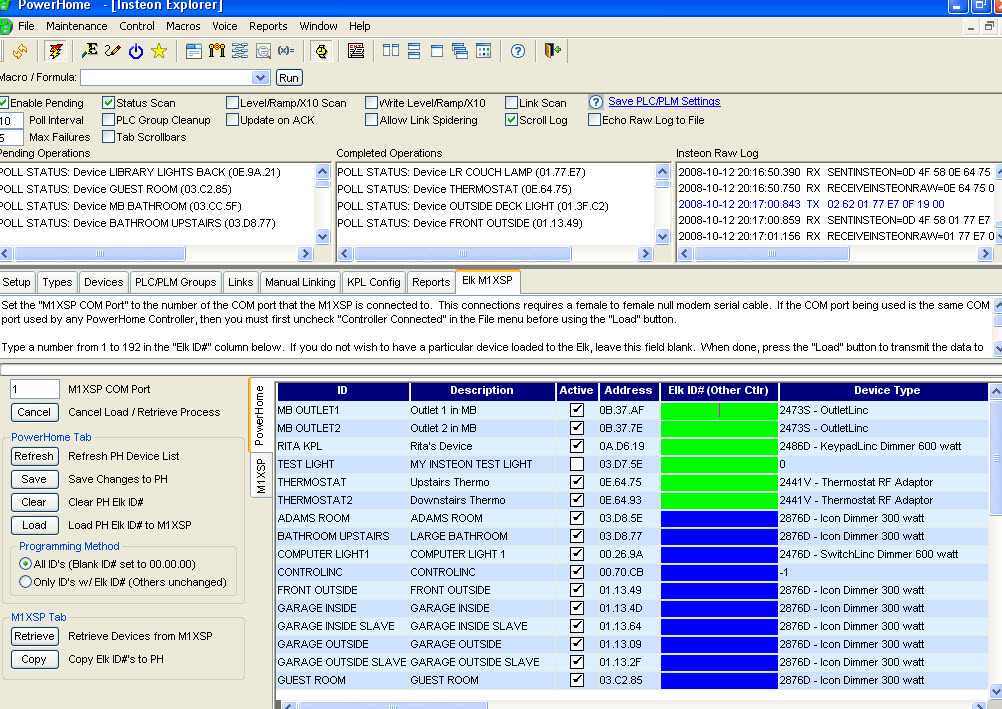Click the blue tree diagram toolbar icon
Viewport: 1002px width, 709px height.
[x=240, y=51]
